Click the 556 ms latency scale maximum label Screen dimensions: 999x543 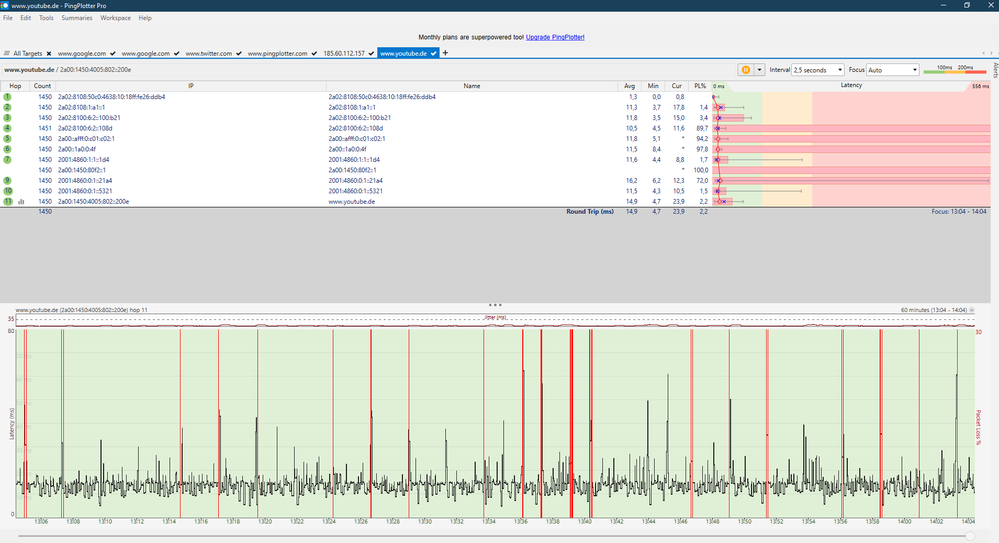981,87
